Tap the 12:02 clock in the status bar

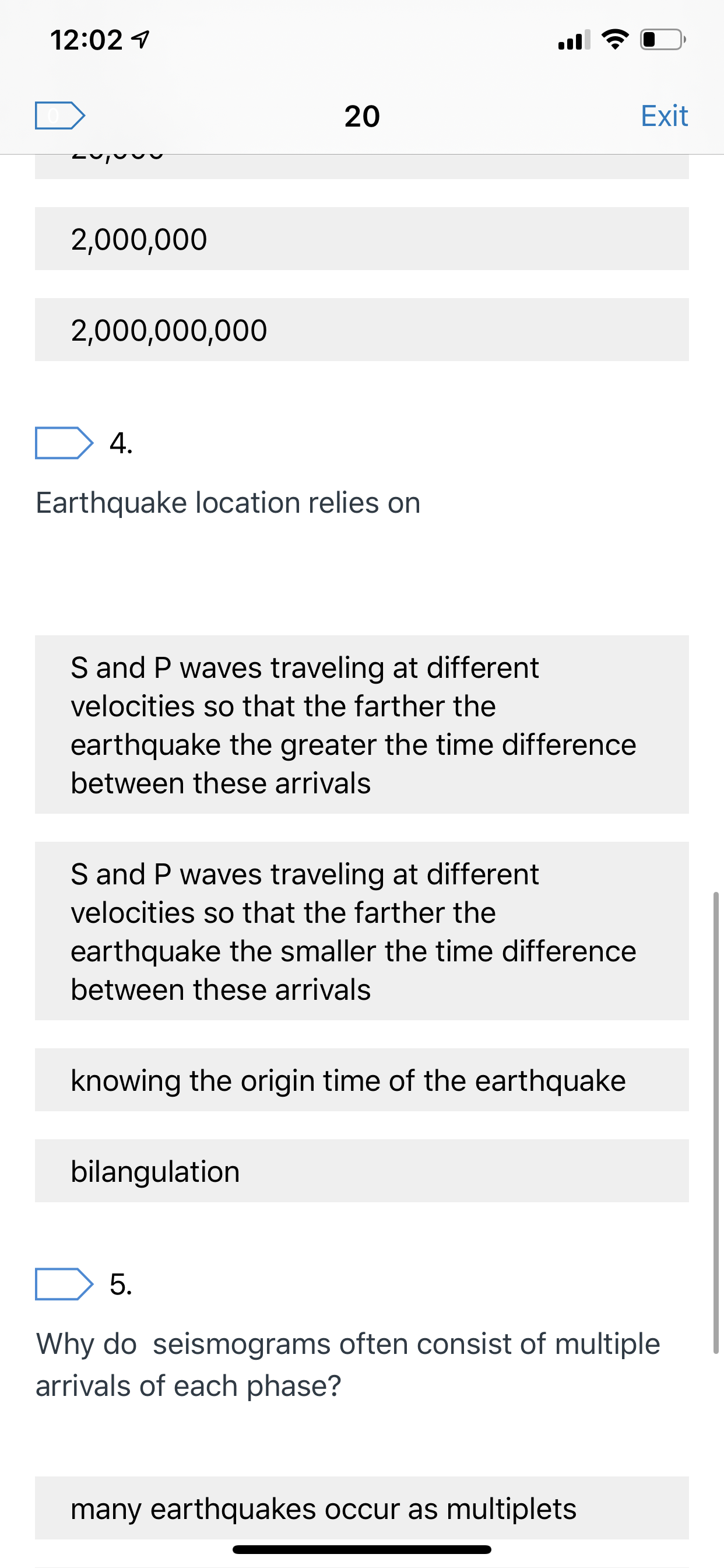coord(86,40)
